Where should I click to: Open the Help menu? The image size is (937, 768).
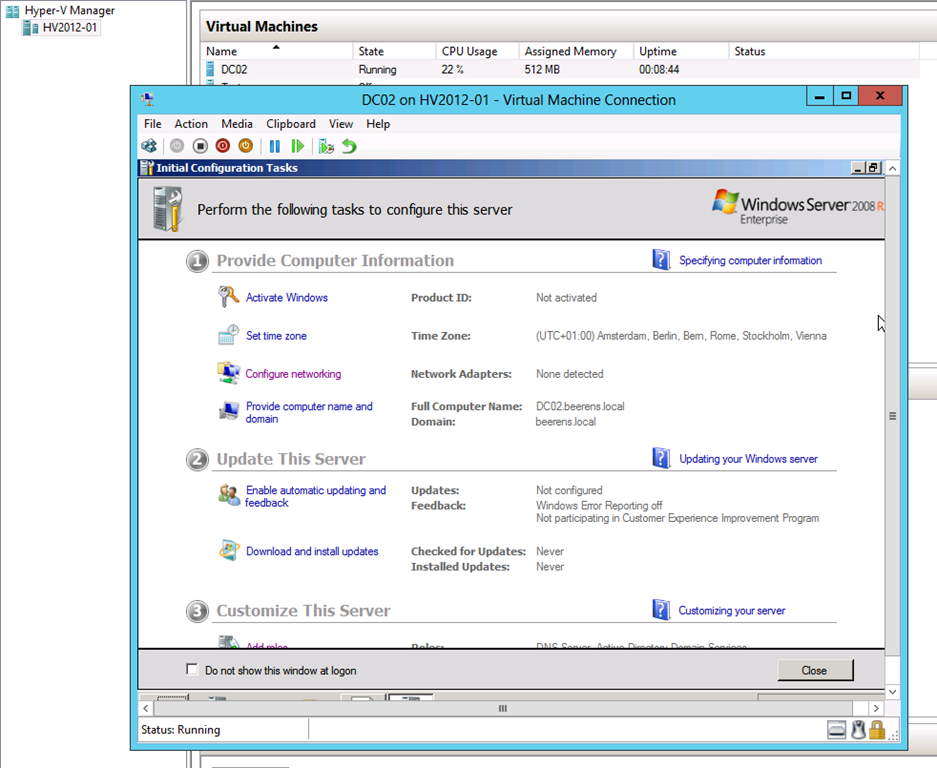(x=378, y=124)
